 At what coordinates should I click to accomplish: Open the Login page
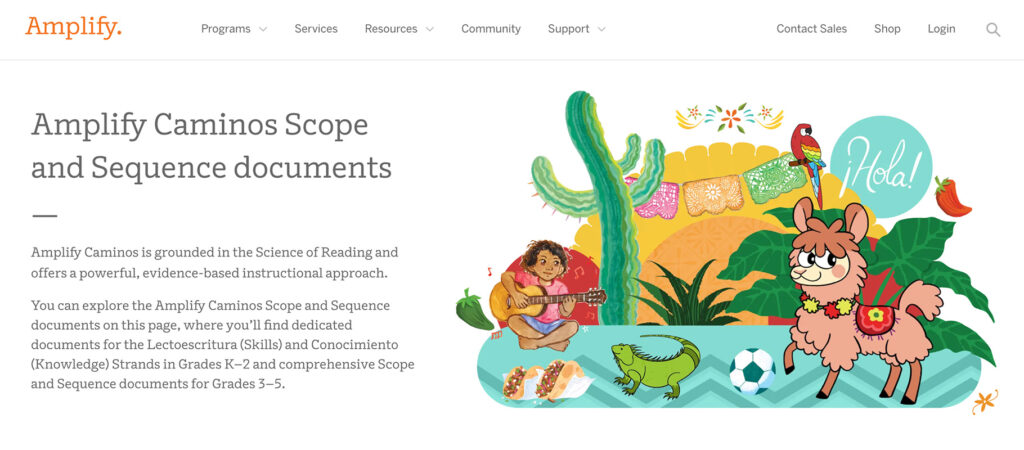pyautogui.click(x=941, y=29)
